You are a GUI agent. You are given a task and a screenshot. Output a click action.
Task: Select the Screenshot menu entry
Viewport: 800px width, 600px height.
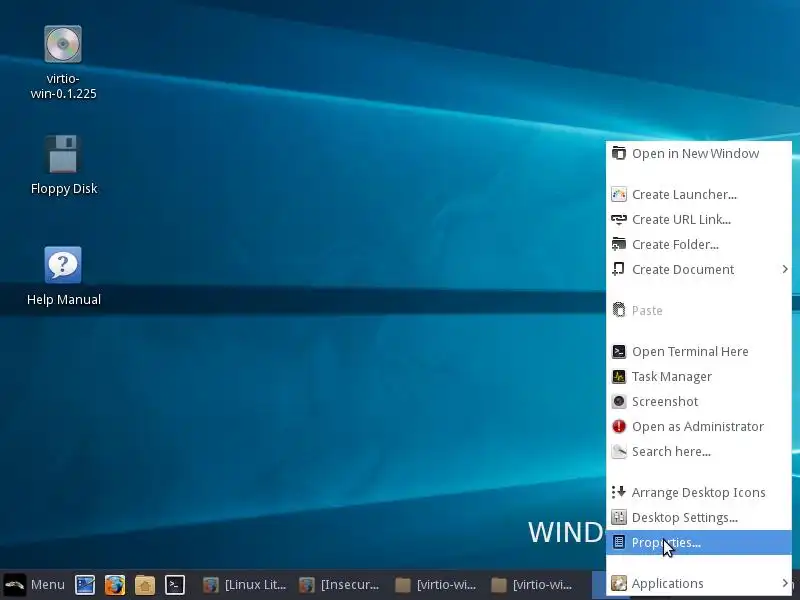pos(698,402)
